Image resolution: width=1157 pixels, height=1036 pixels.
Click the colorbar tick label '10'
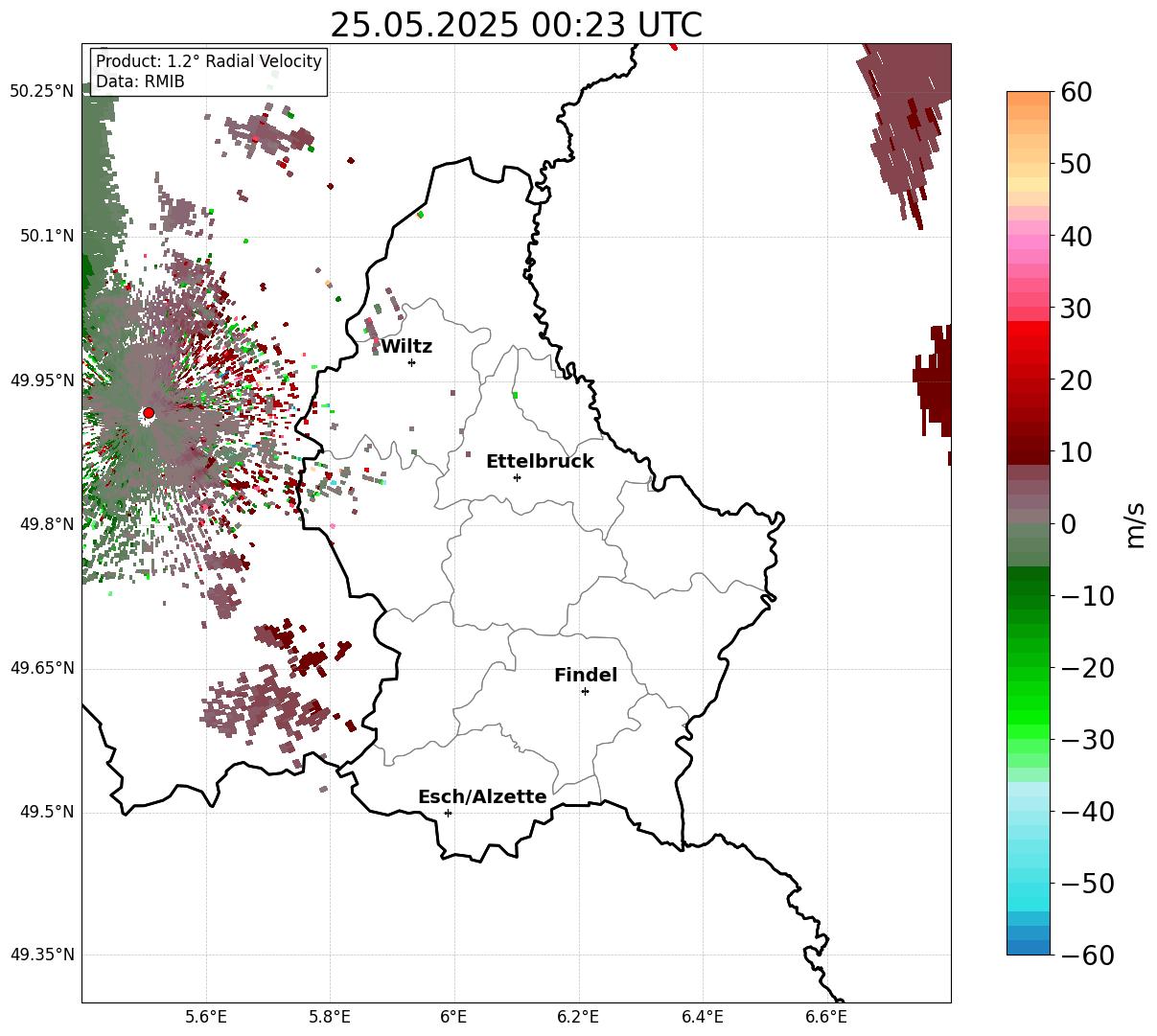coord(1076,451)
